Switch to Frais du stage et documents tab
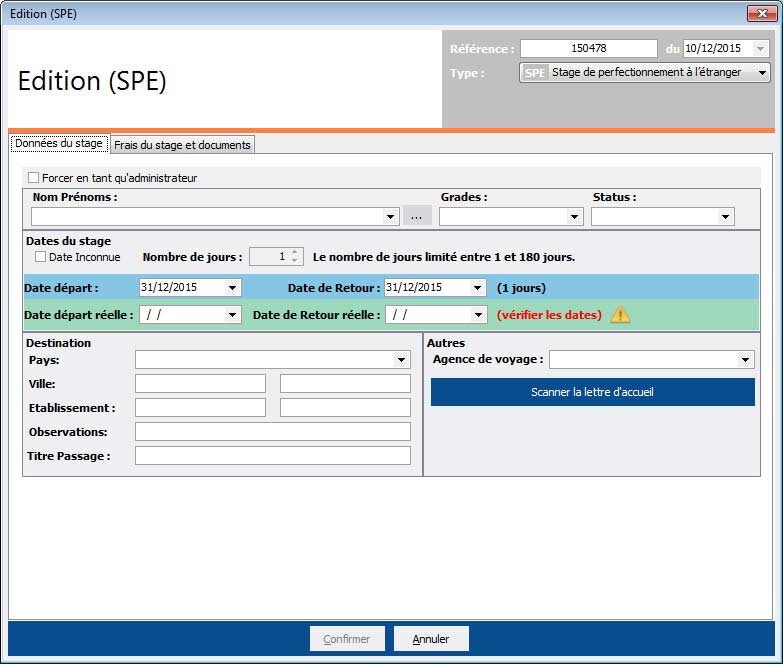The width and height of the screenshot is (783, 664). [x=182, y=145]
